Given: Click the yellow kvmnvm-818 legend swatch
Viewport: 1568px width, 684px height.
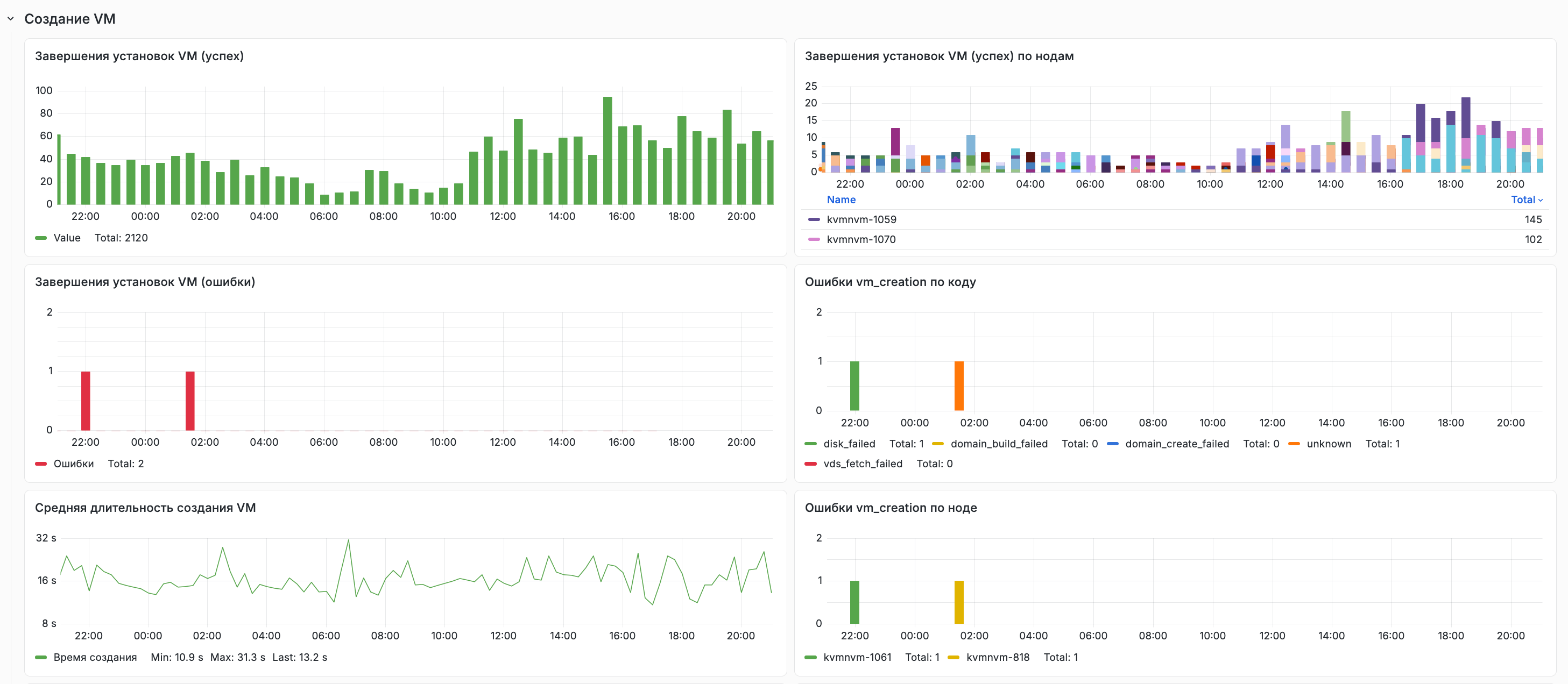Looking at the screenshot, I should point(954,657).
